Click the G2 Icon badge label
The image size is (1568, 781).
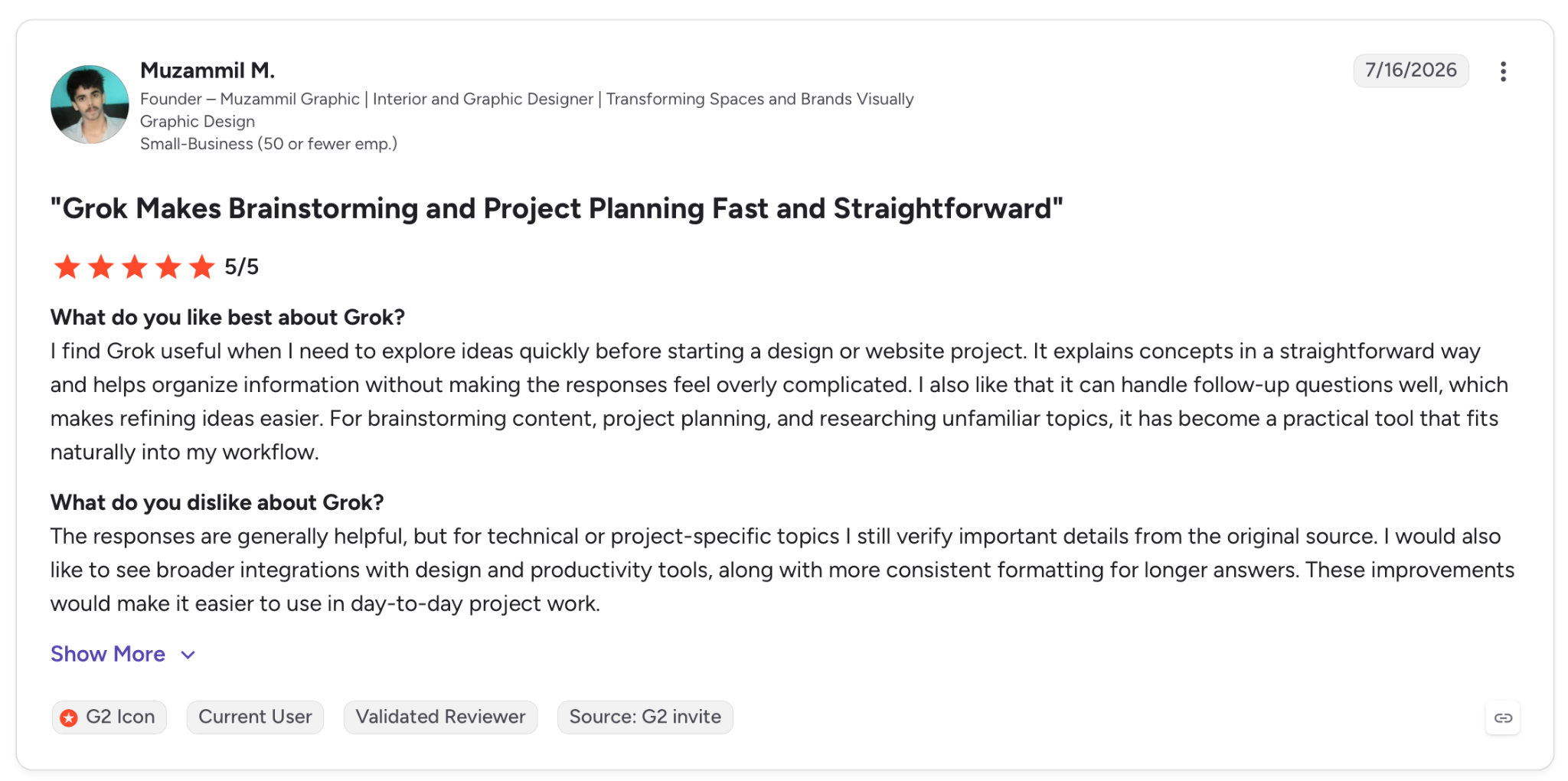click(120, 717)
